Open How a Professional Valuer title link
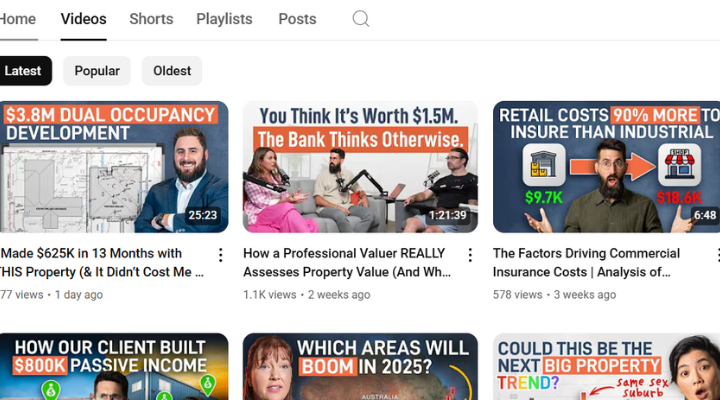The height and width of the screenshot is (400, 720). (x=347, y=263)
